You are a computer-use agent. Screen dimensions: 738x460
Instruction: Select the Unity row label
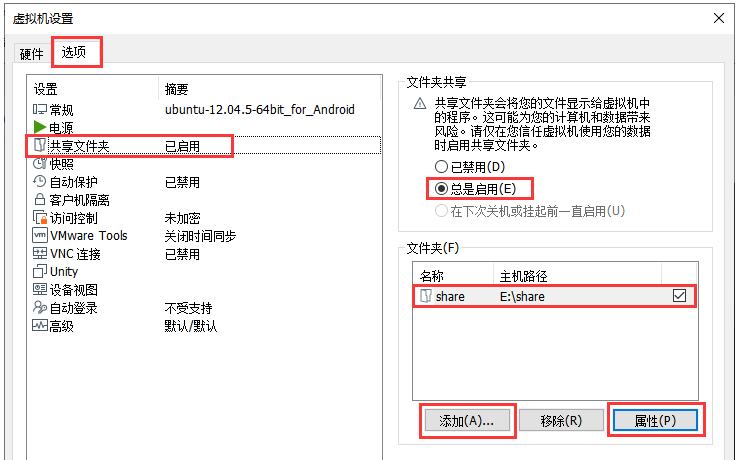(x=64, y=272)
